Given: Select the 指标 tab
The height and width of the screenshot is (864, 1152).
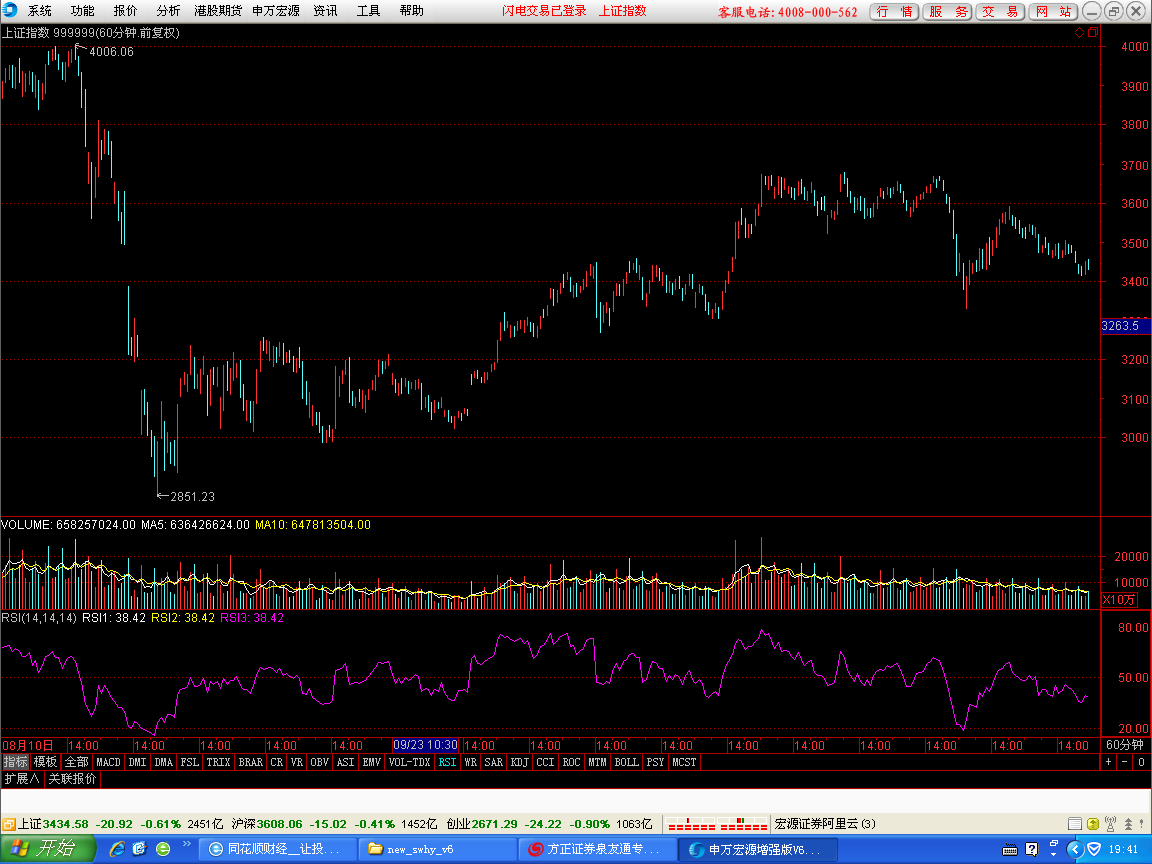Looking at the screenshot, I should point(15,762).
